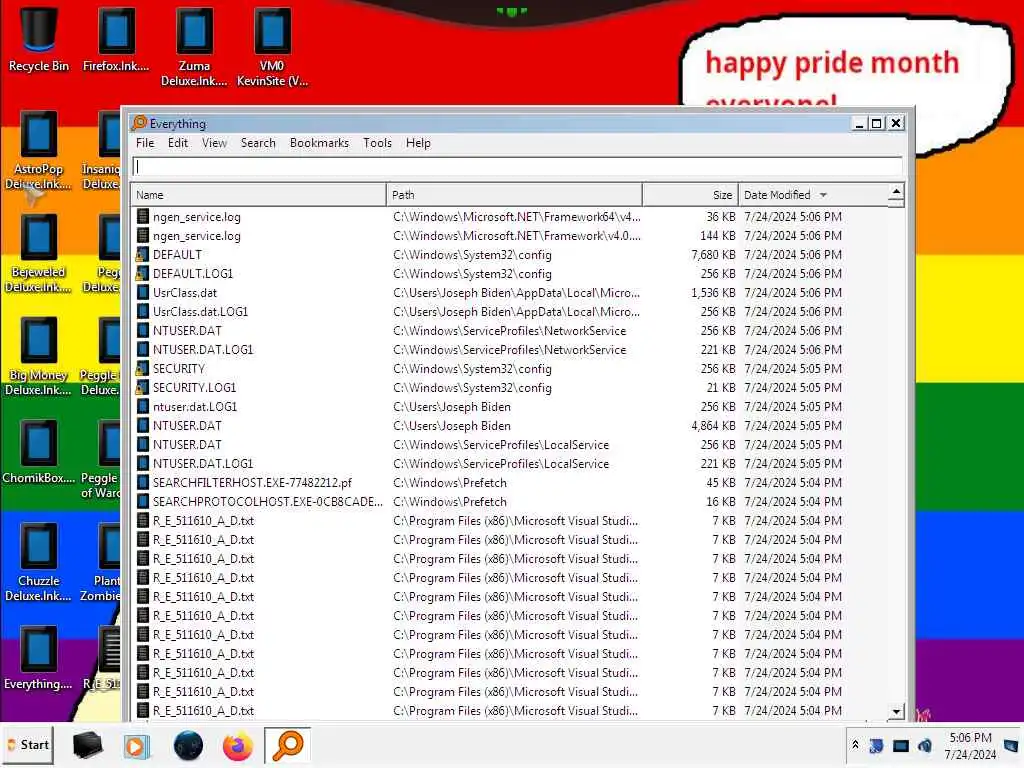The height and width of the screenshot is (768, 1024).
Task: Select the DEFAULT.LOG1 file row
Action: coord(509,274)
